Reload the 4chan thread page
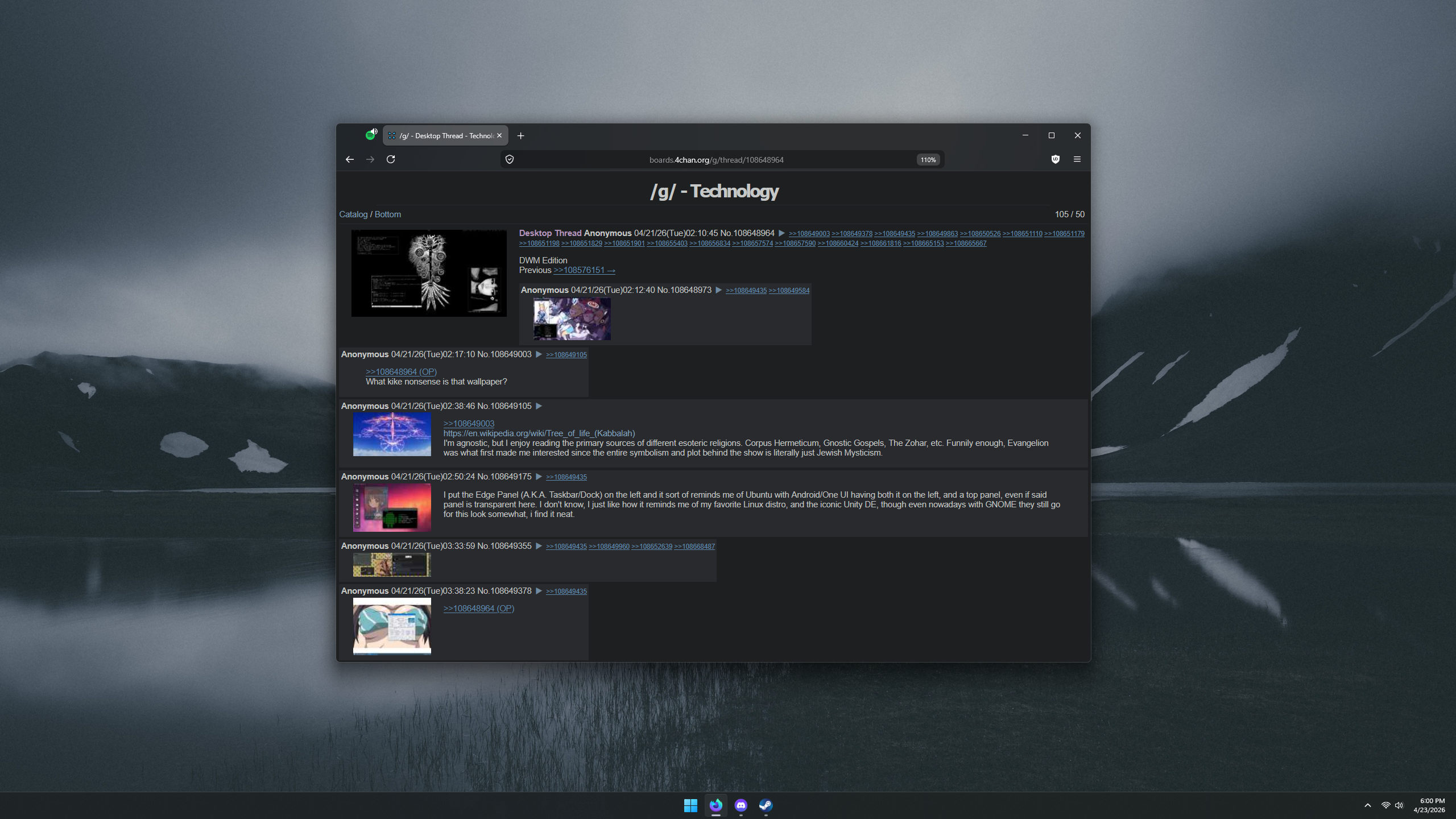This screenshot has width=1456, height=819. 391,160
